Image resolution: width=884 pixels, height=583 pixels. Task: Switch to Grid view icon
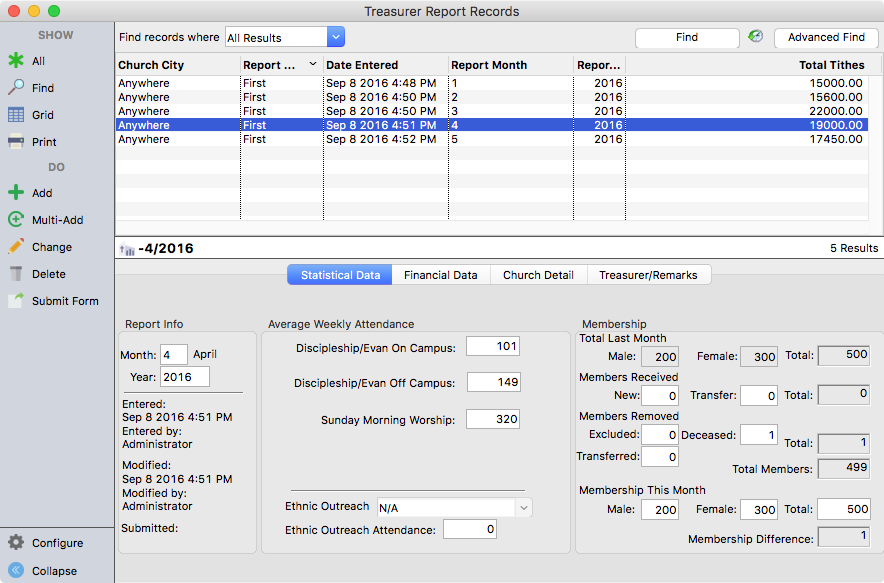16,115
